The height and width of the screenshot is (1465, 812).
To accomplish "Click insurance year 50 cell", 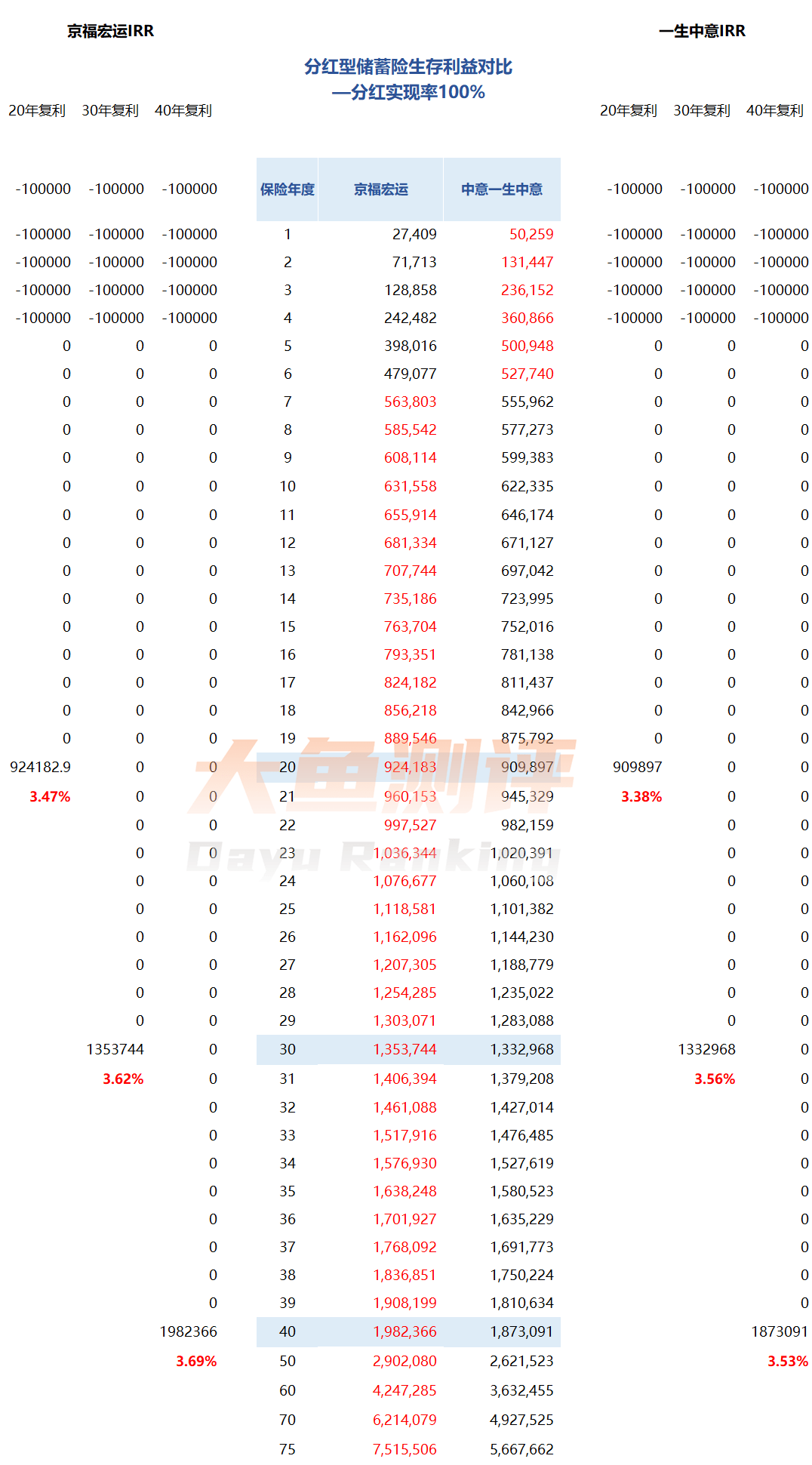I will pyautogui.click(x=288, y=1361).
